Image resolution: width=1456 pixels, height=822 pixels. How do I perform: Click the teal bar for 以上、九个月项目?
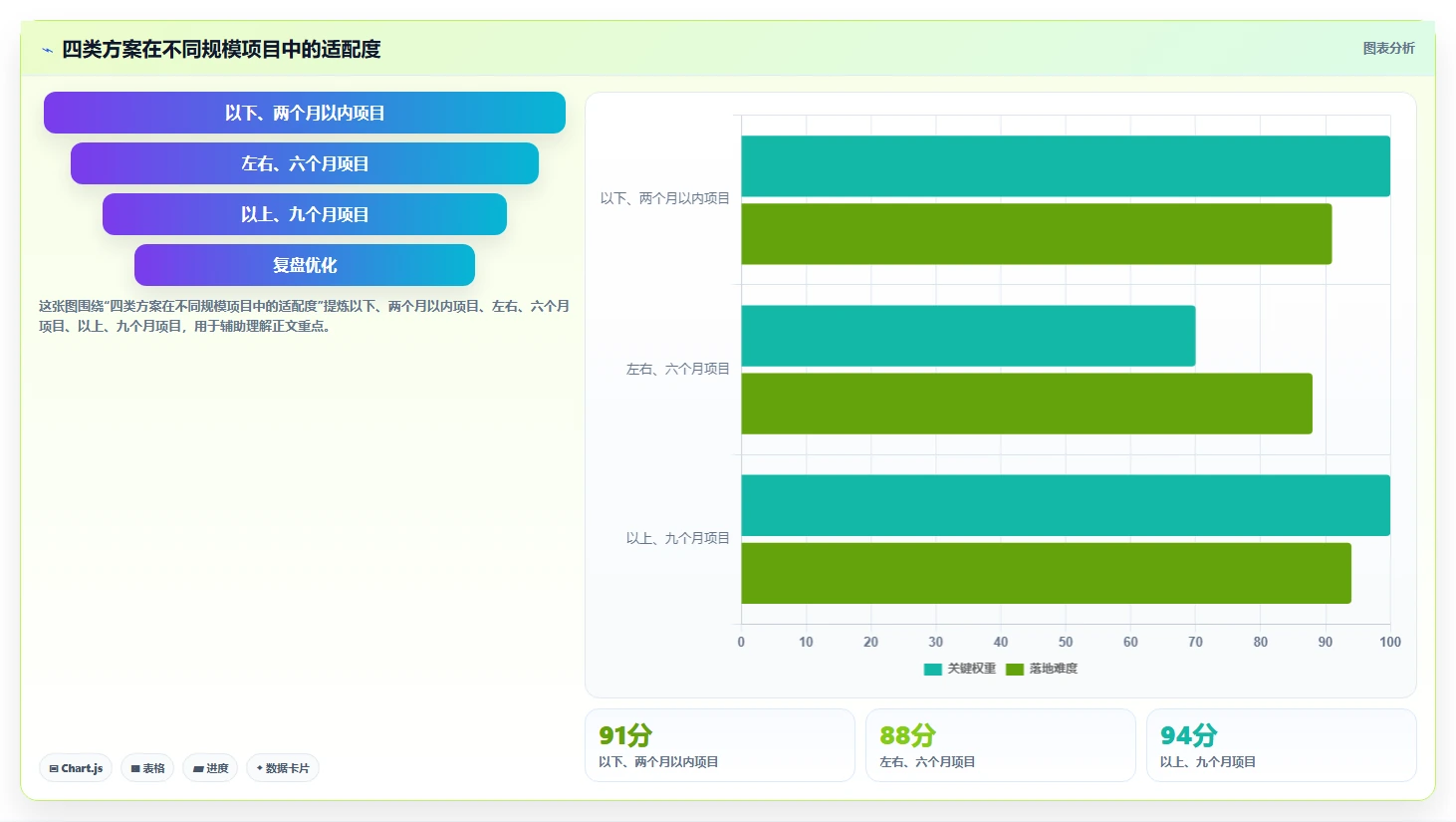tap(1066, 505)
